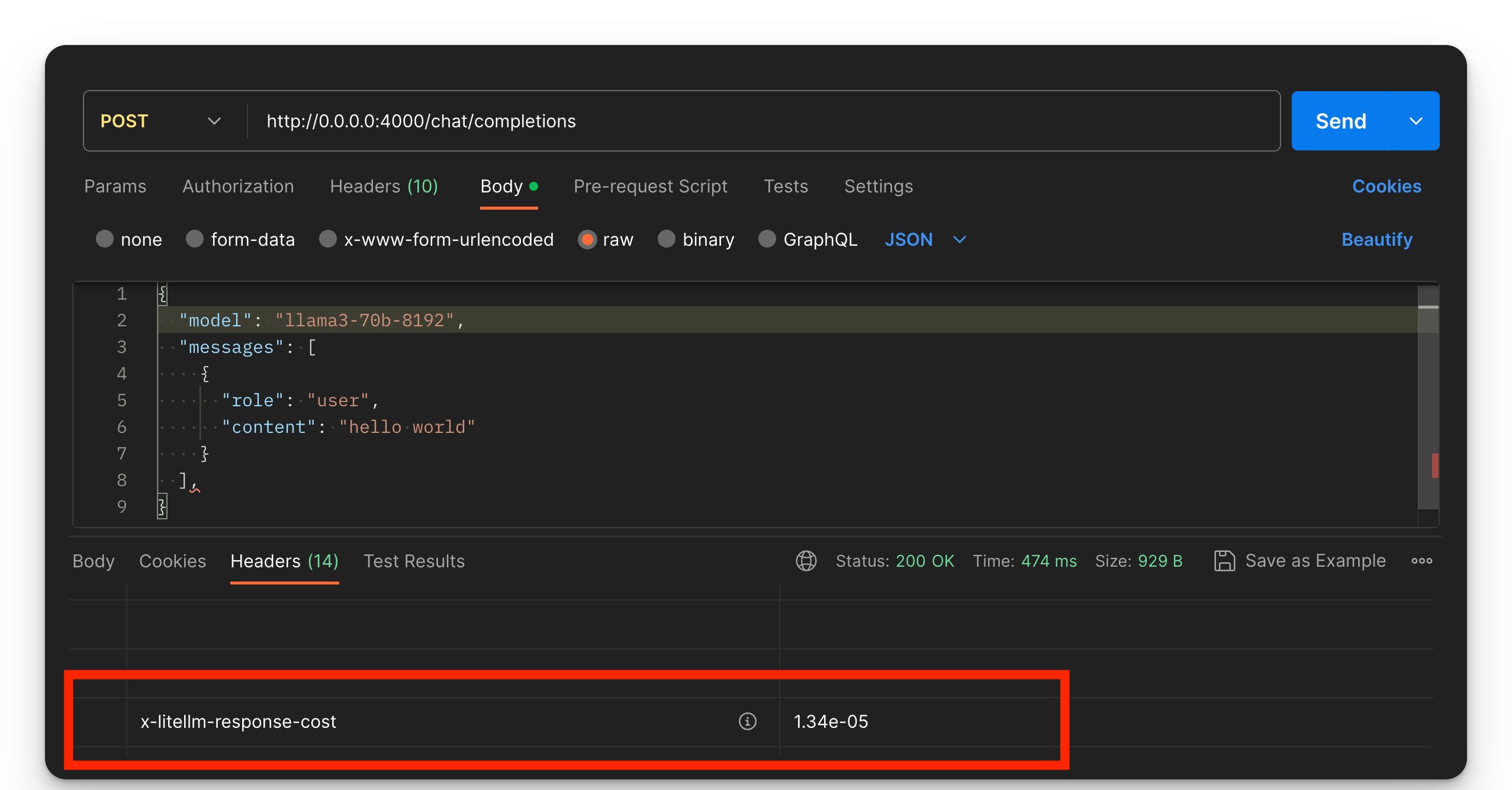Open the response Body tab
The height and width of the screenshot is (790, 1512).
pyautogui.click(x=94, y=561)
